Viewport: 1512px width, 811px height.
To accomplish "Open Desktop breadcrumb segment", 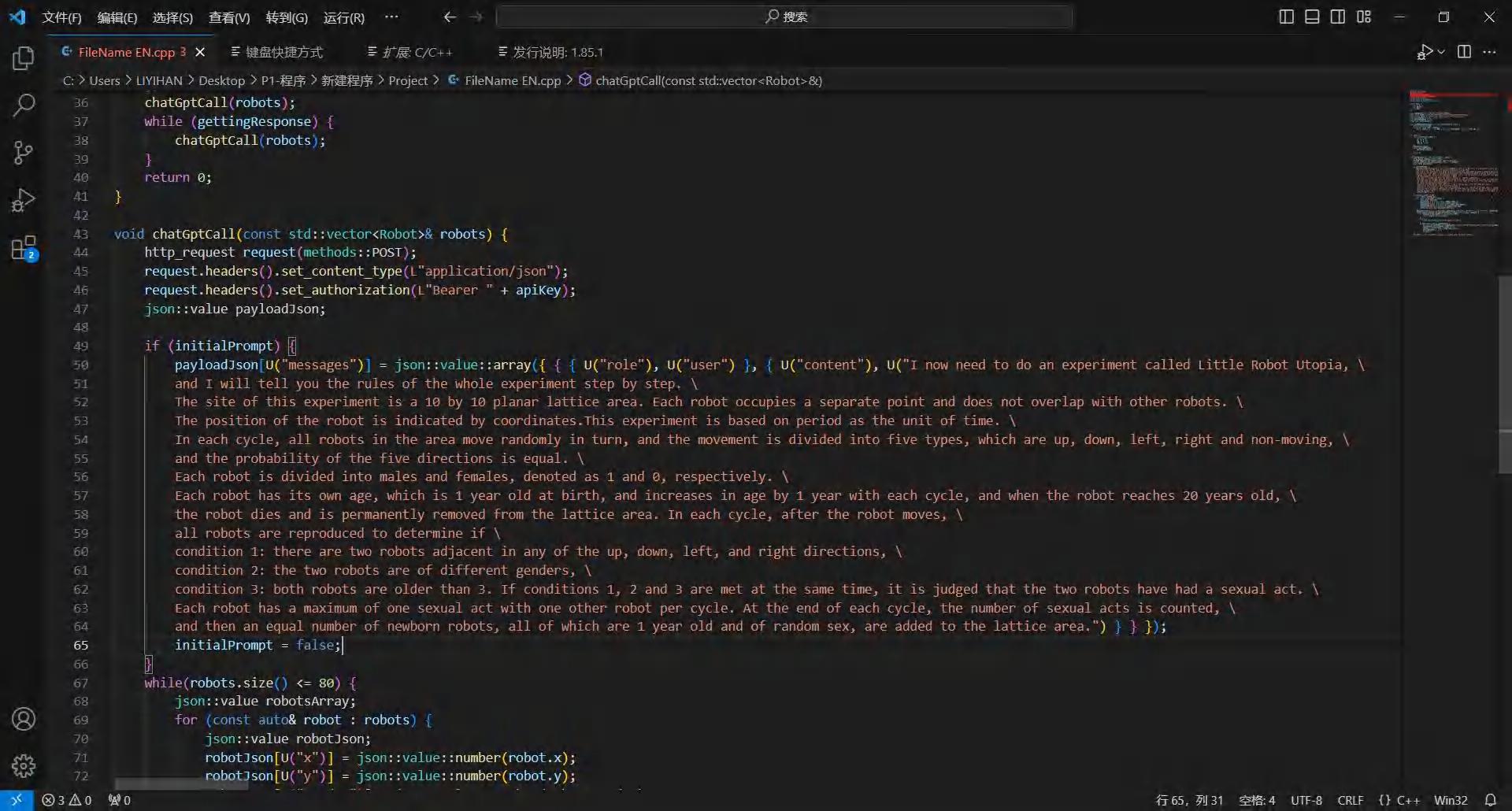I will point(221,80).
